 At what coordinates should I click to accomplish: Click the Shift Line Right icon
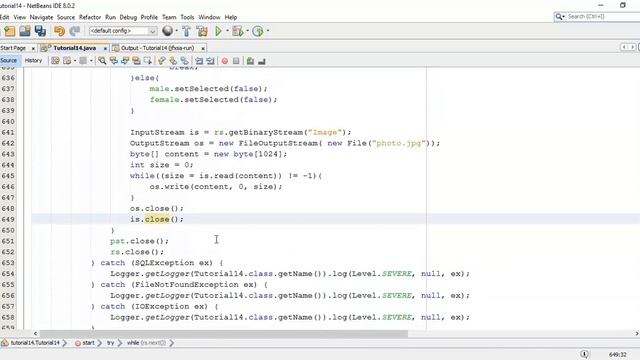point(210,61)
